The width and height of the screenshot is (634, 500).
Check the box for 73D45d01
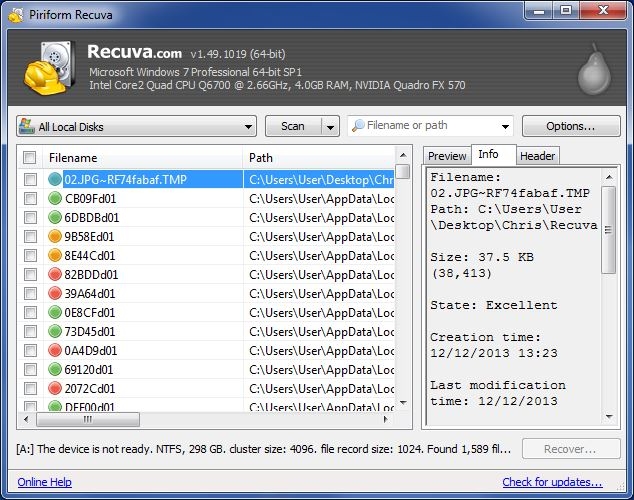click(30, 331)
